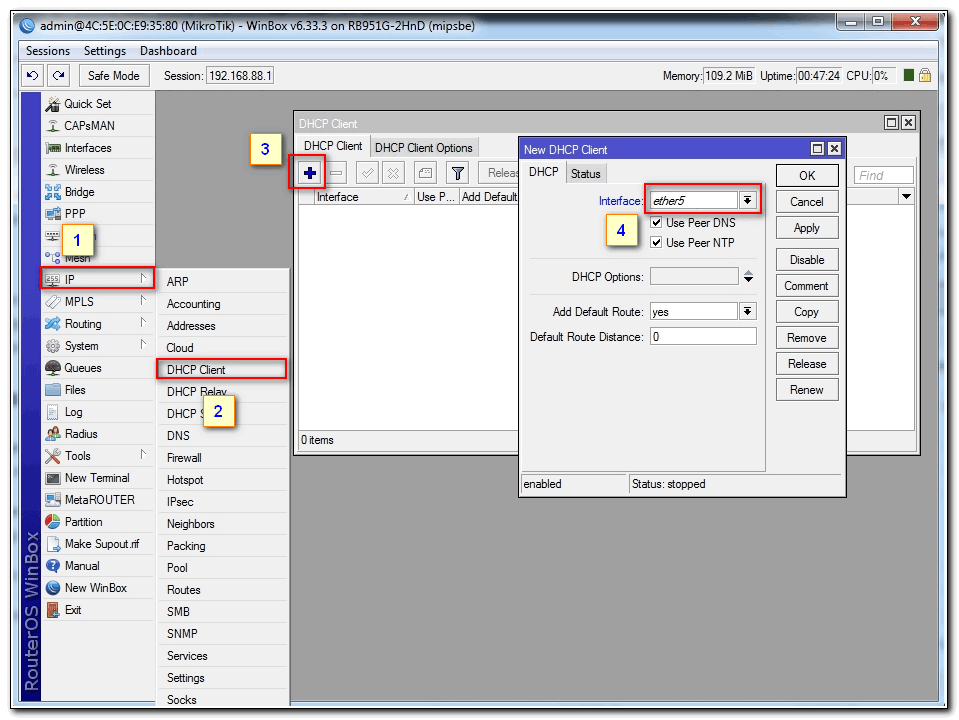Click the comment icon in DHCP toolbar
959x720 pixels.
tap(425, 173)
